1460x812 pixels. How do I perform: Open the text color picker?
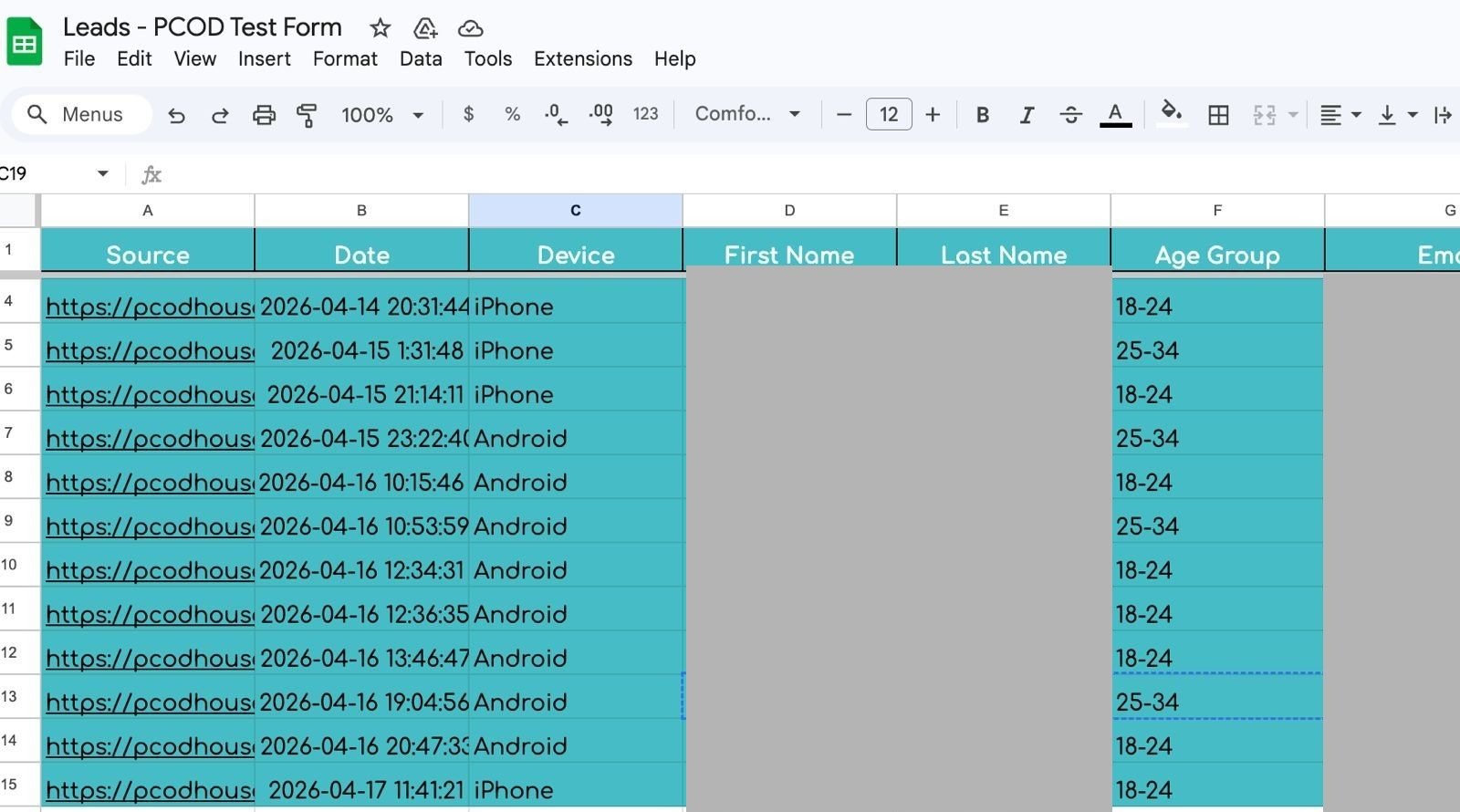click(x=1115, y=115)
